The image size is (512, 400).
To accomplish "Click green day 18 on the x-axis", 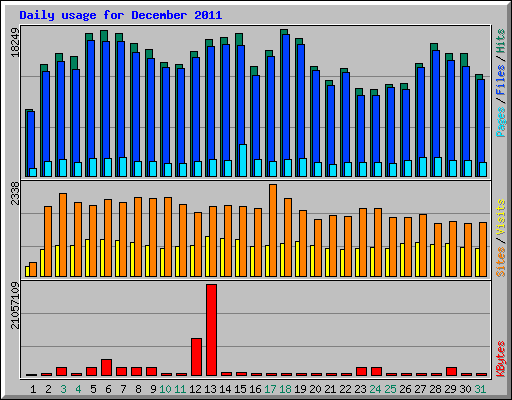I will [x=285, y=389].
